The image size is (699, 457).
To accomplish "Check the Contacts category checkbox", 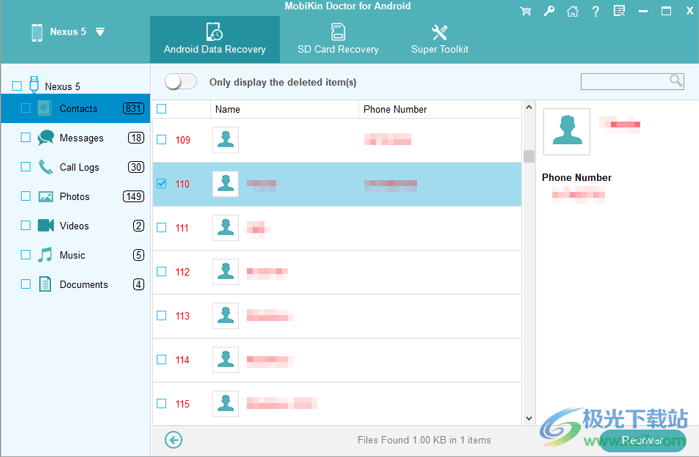I will [x=26, y=108].
